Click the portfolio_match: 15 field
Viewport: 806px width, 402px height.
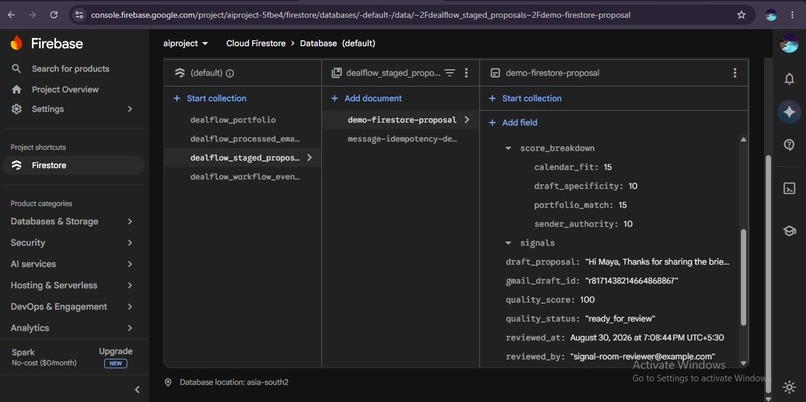click(x=580, y=205)
